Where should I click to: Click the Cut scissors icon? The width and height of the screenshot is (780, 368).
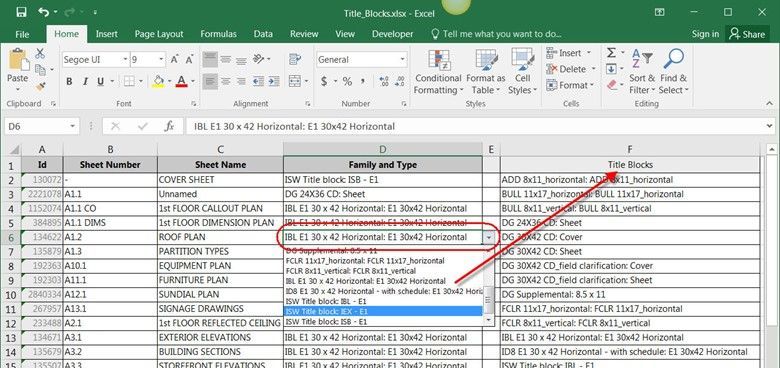[40, 54]
